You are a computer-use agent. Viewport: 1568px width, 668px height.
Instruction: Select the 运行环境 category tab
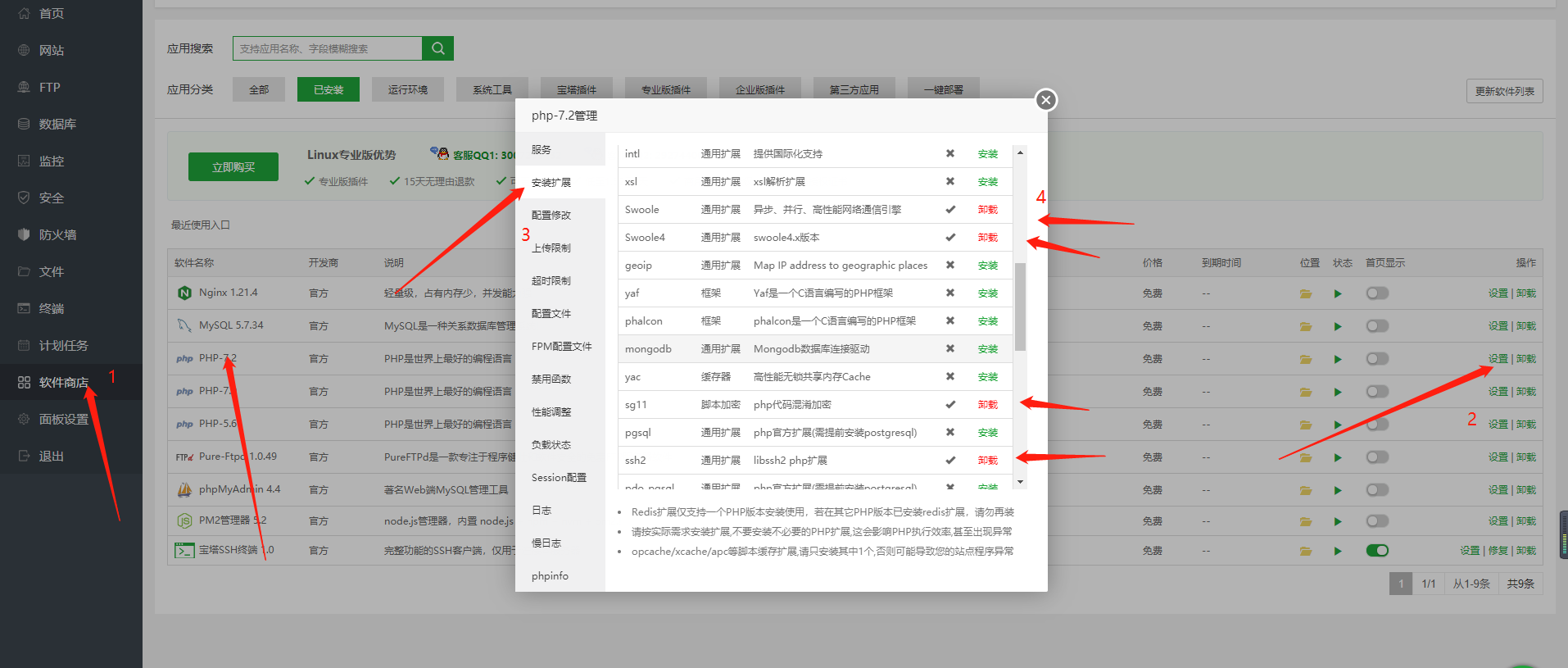(x=408, y=89)
